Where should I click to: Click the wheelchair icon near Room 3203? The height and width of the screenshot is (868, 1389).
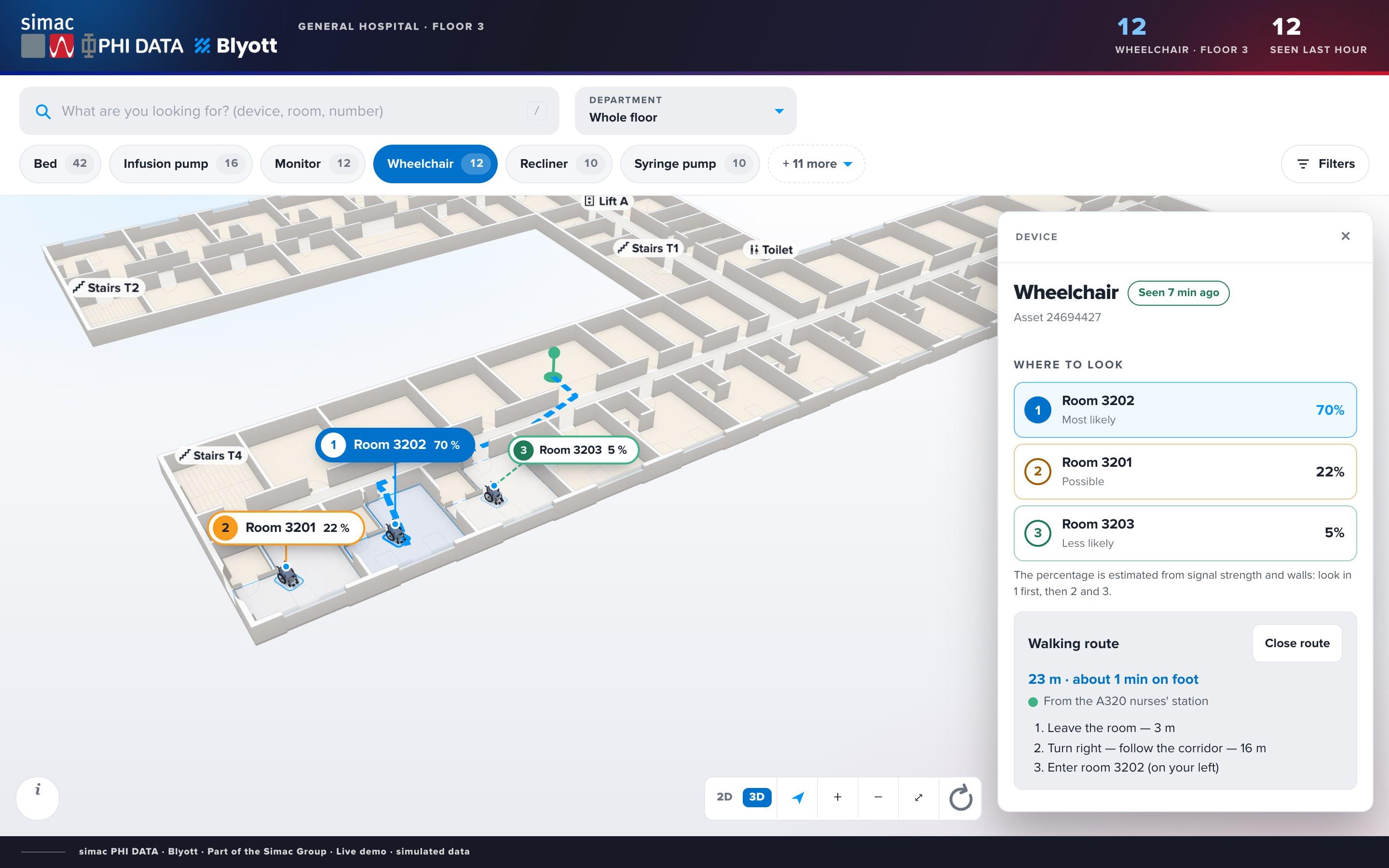tap(493, 494)
